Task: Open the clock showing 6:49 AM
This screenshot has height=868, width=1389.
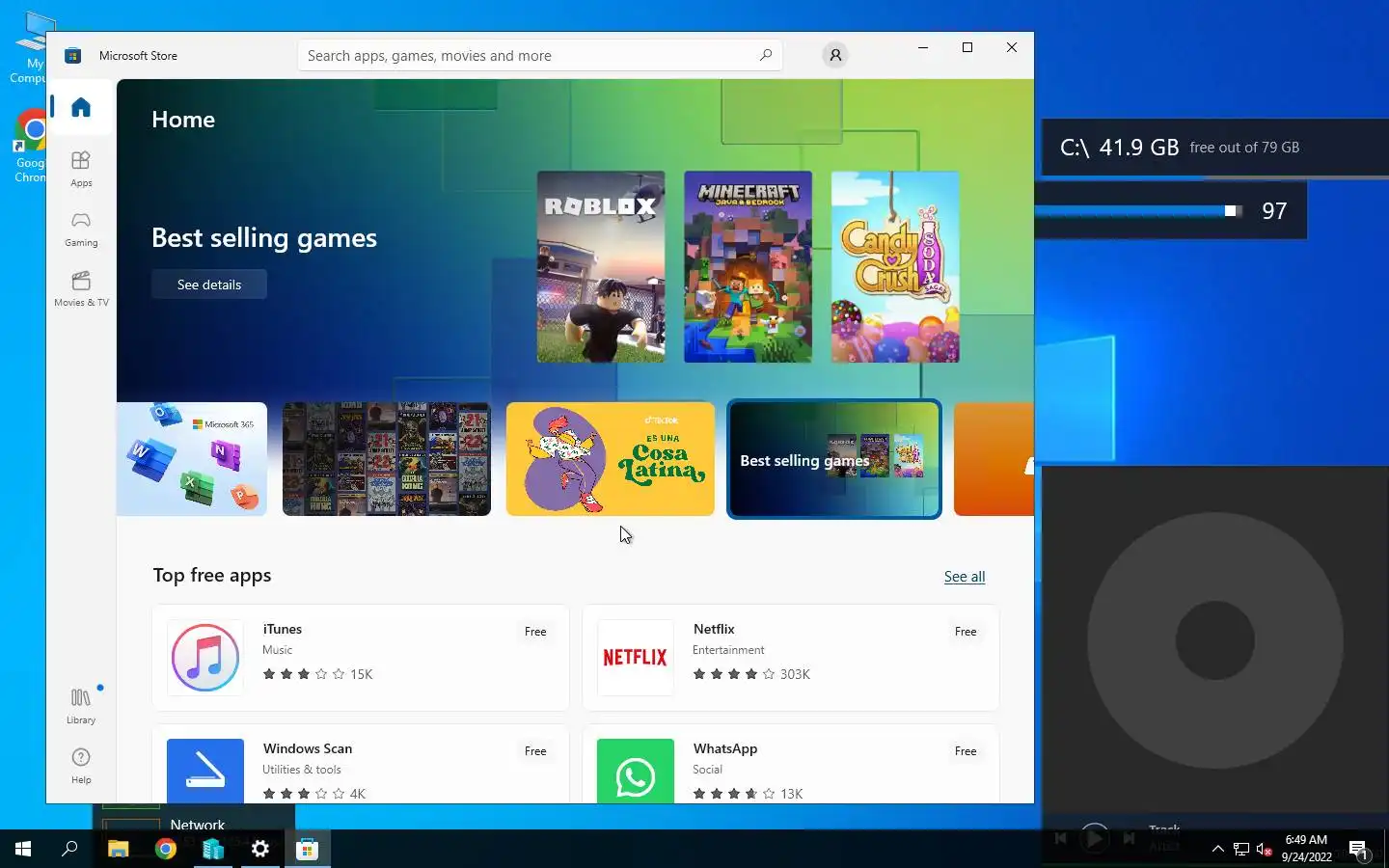Action: click(x=1306, y=848)
